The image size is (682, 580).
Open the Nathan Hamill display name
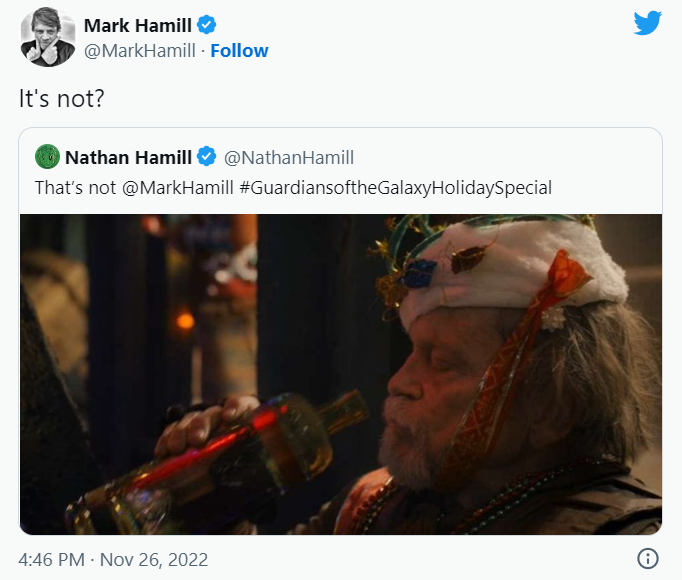pos(128,157)
